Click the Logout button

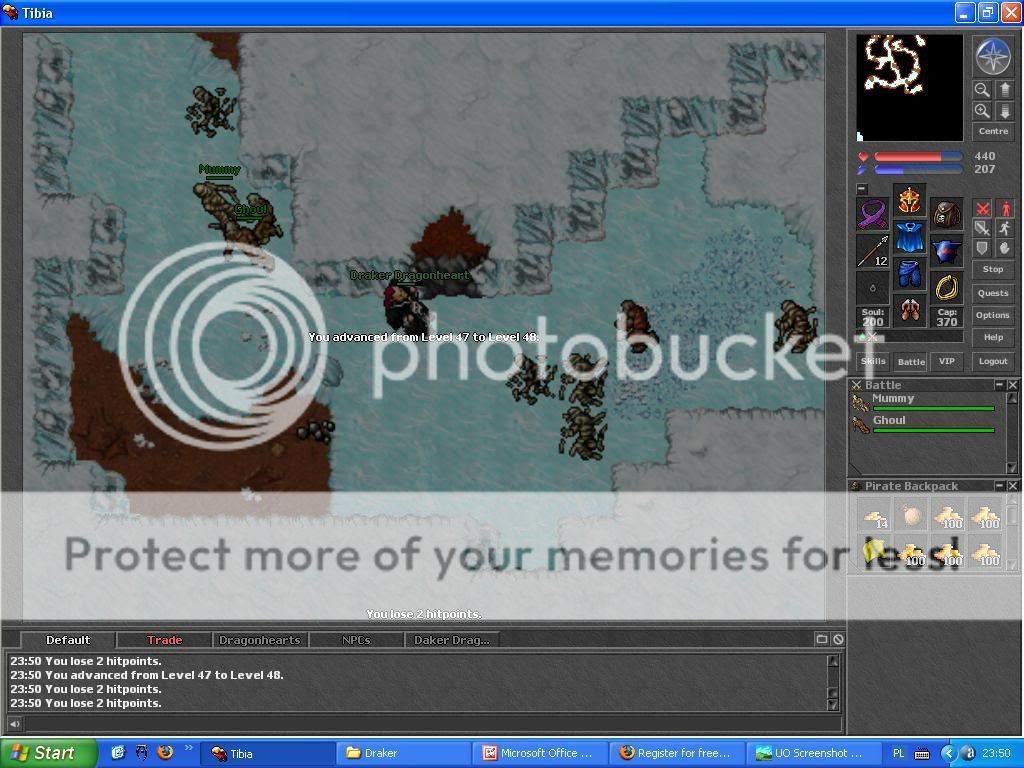993,361
